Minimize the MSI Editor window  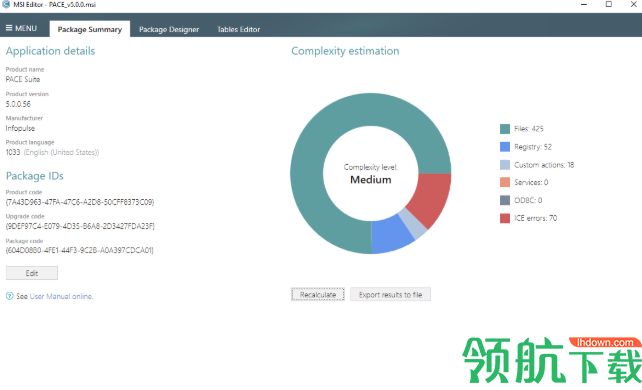pos(584,4)
